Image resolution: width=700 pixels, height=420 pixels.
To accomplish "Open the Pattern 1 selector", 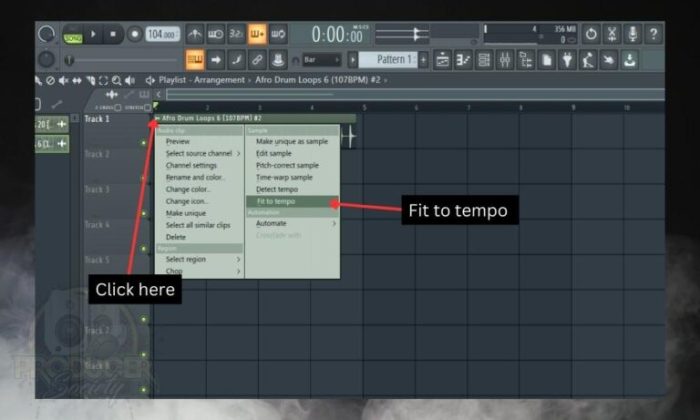I will [388, 60].
